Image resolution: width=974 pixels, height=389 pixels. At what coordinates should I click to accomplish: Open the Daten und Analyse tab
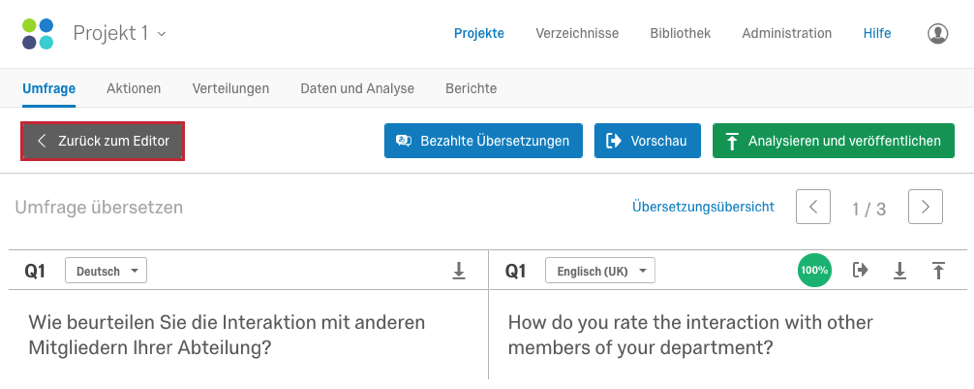[x=357, y=88]
